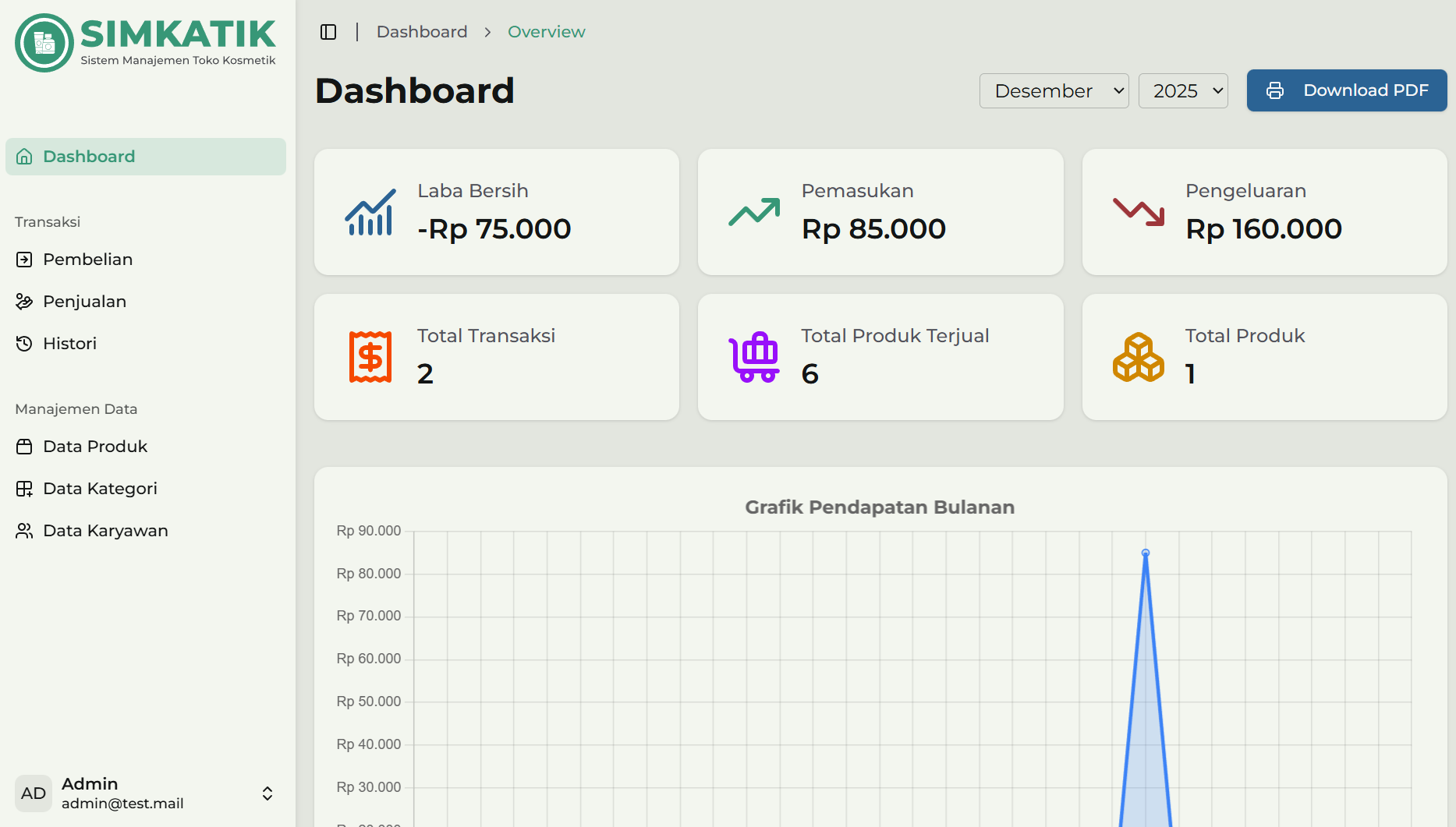Click the Dashboard home icon
Viewport: 1456px width, 827px height.
tap(24, 157)
